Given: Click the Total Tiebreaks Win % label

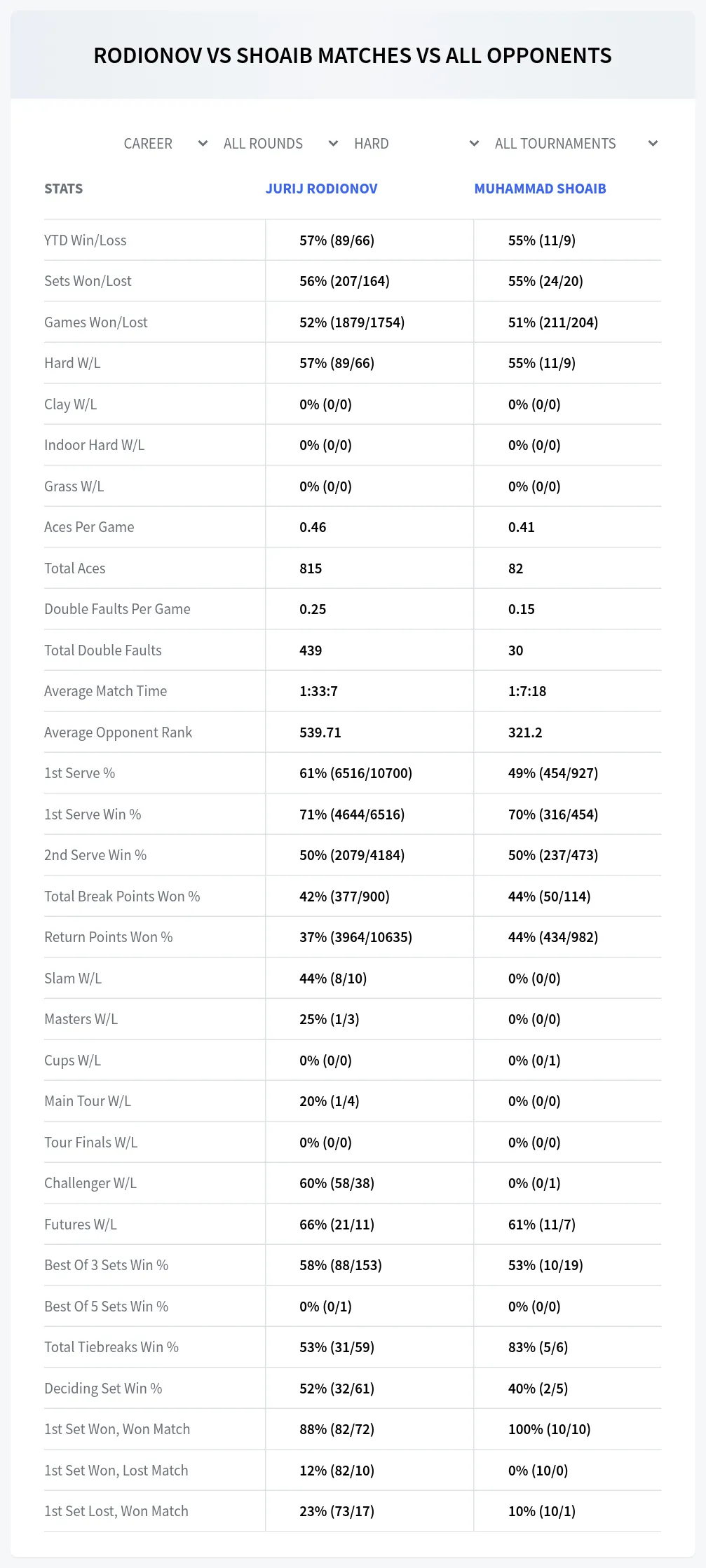Looking at the screenshot, I should pyautogui.click(x=111, y=1347).
